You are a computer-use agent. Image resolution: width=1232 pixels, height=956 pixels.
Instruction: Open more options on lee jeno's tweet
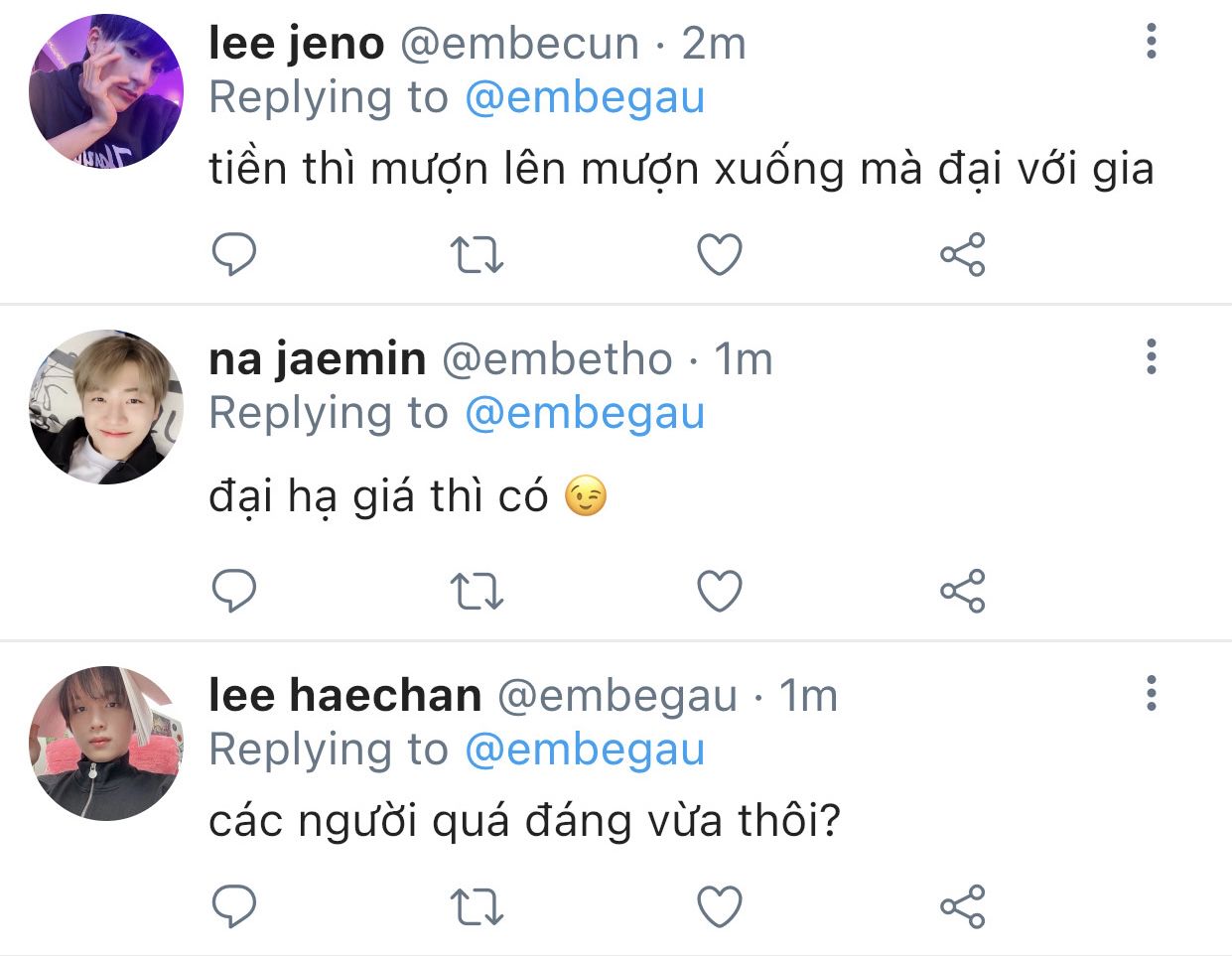[1152, 41]
